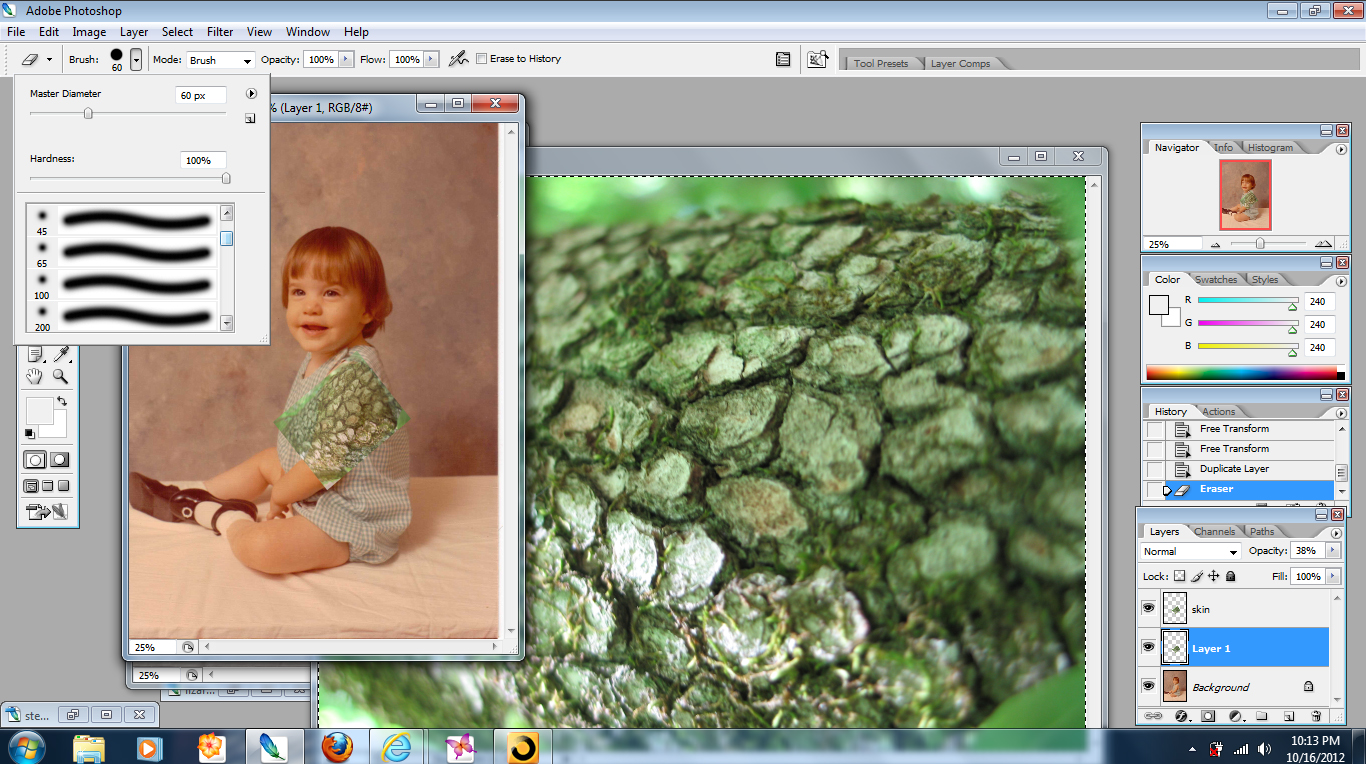Delete layer with trash icon
The image size is (1366, 764).
[x=1316, y=716]
